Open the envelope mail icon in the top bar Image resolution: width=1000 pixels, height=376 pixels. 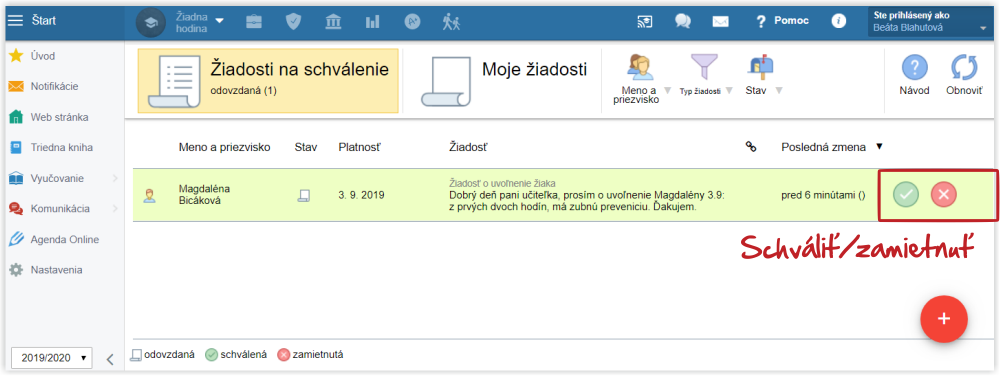pyautogui.click(x=721, y=22)
